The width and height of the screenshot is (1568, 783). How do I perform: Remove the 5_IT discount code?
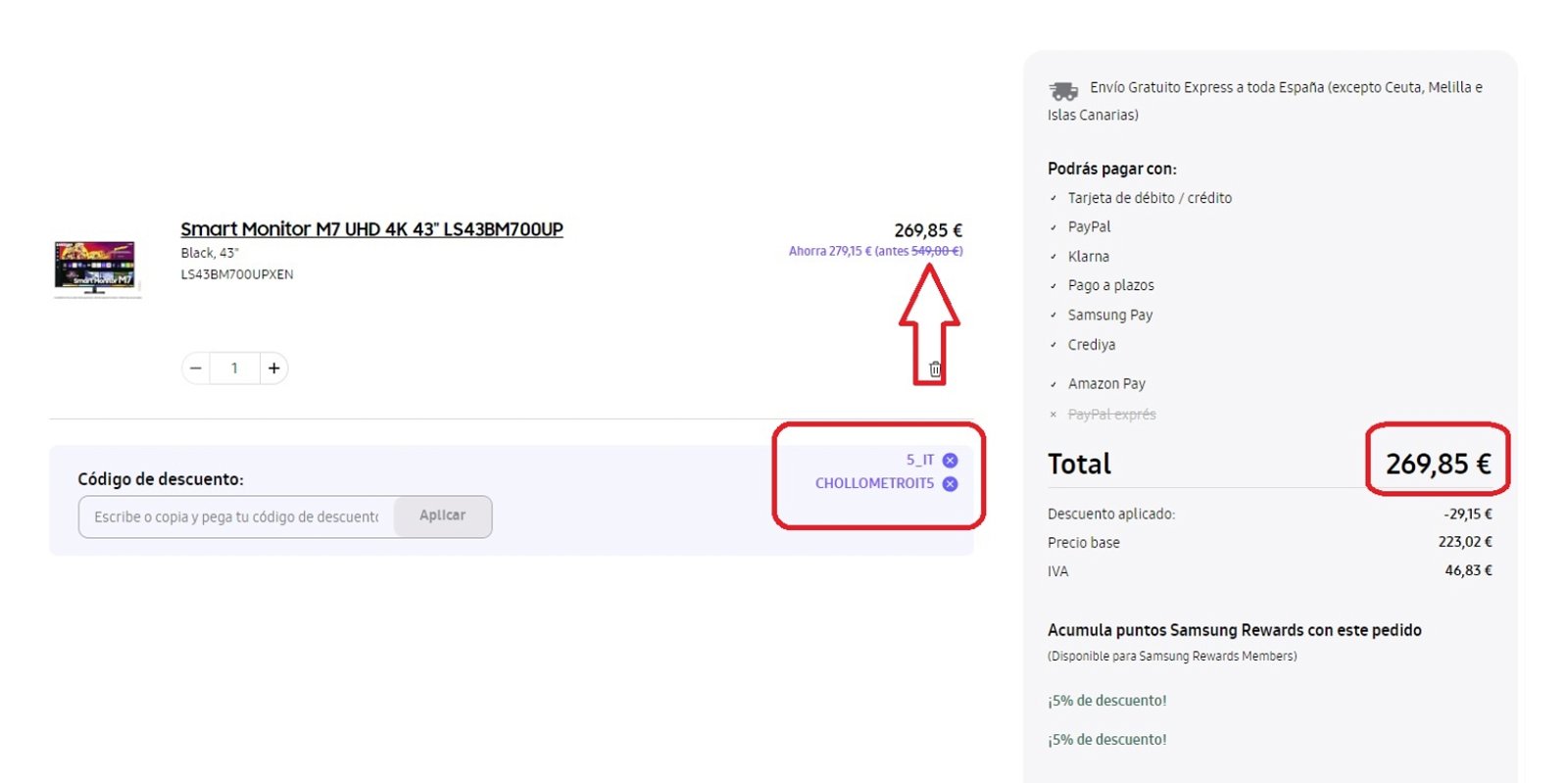click(x=950, y=460)
